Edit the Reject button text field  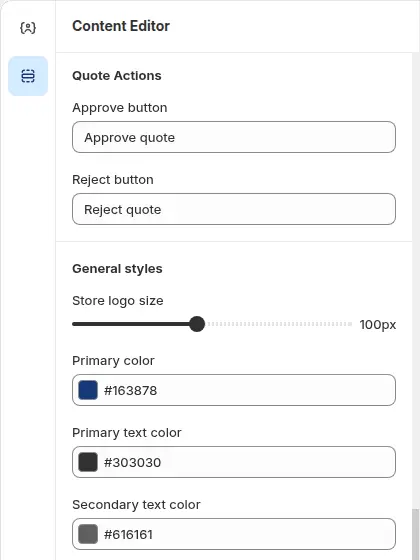click(234, 209)
